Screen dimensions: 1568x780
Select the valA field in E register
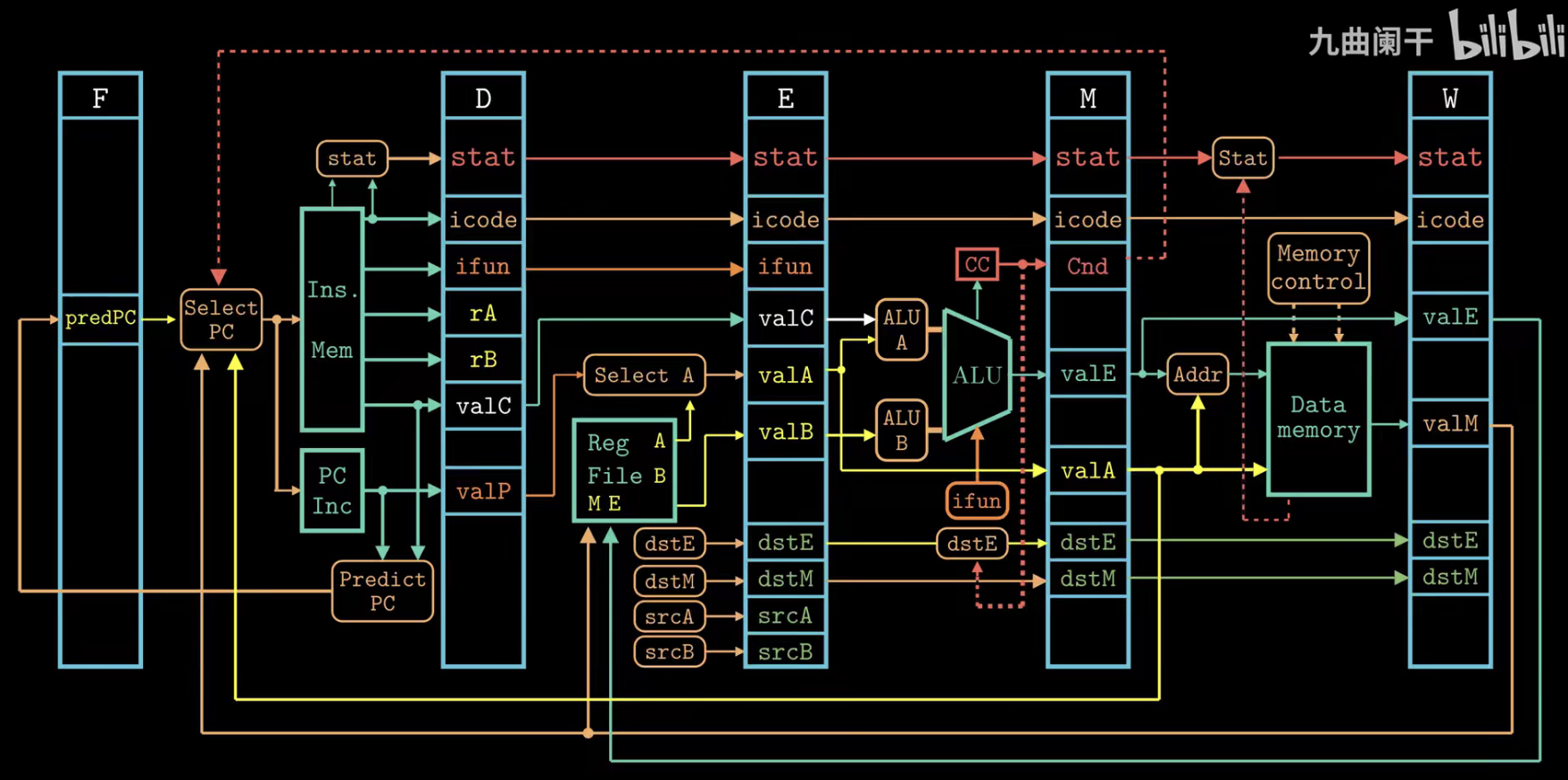786,375
